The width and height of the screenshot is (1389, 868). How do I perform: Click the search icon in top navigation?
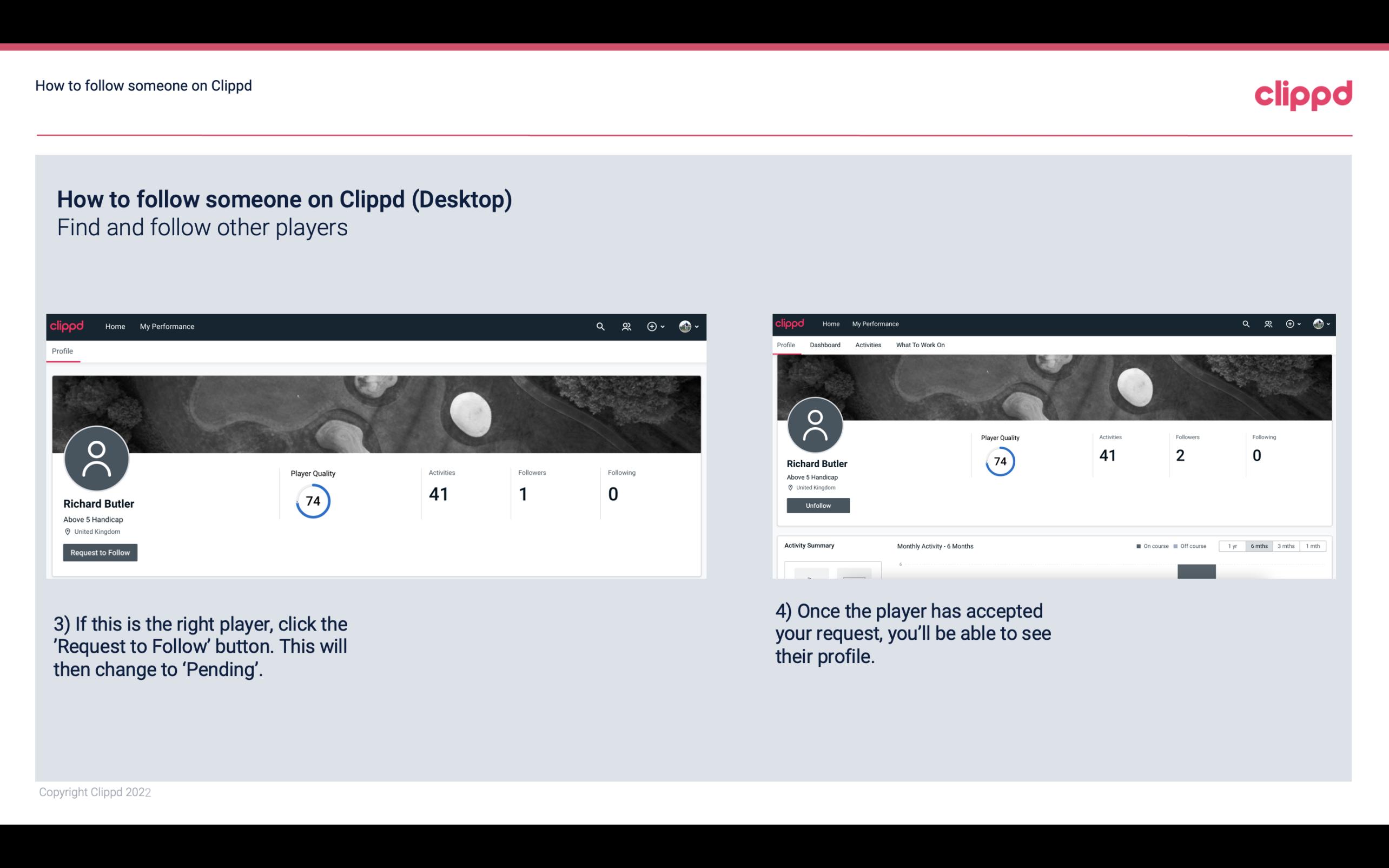coord(600,326)
